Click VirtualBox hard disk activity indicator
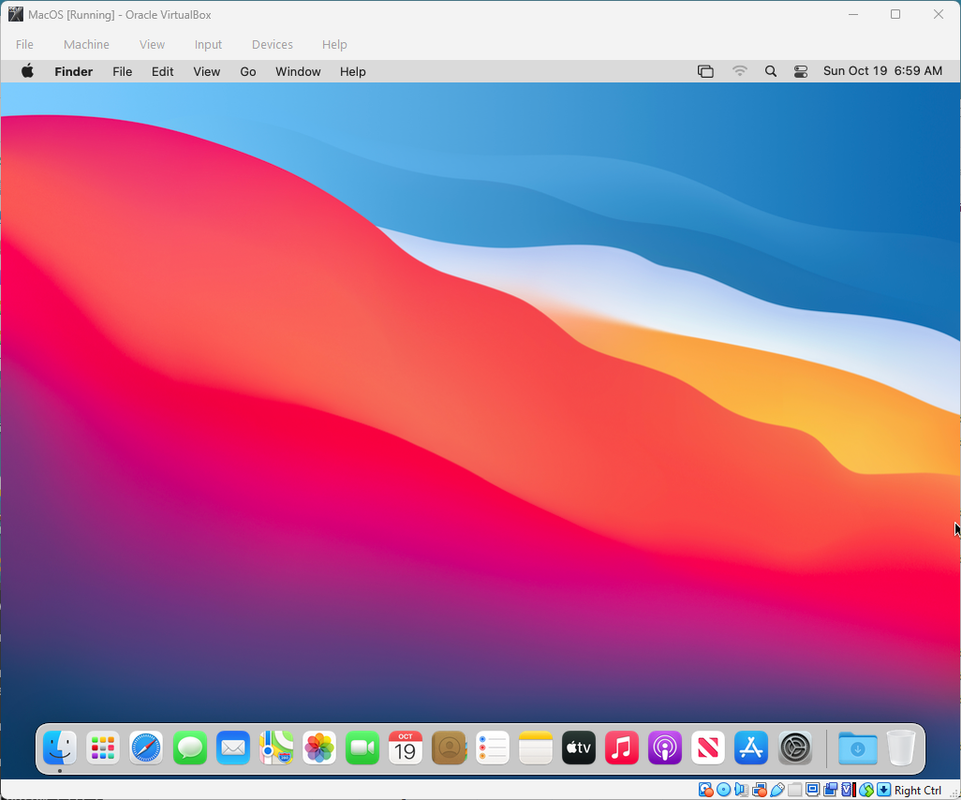The width and height of the screenshot is (961, 800). 706,790
